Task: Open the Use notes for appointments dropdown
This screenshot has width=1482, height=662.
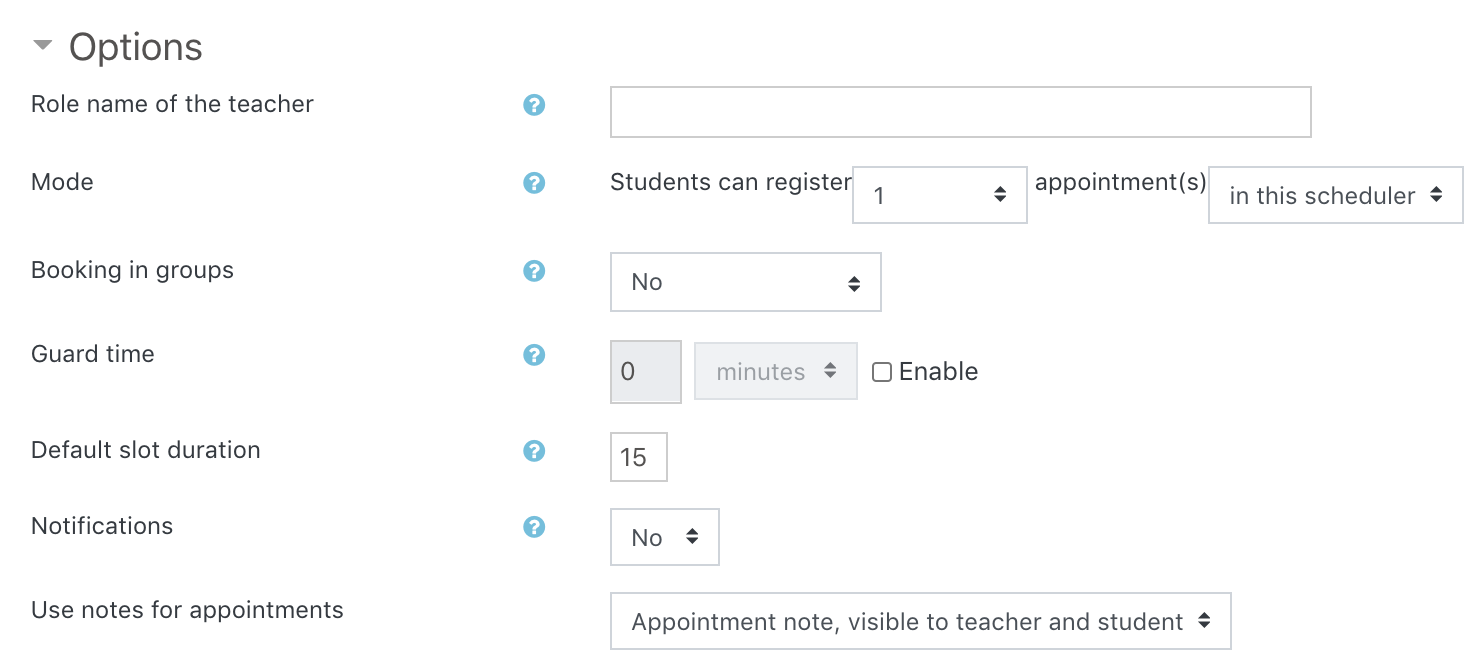Action: 920,622
